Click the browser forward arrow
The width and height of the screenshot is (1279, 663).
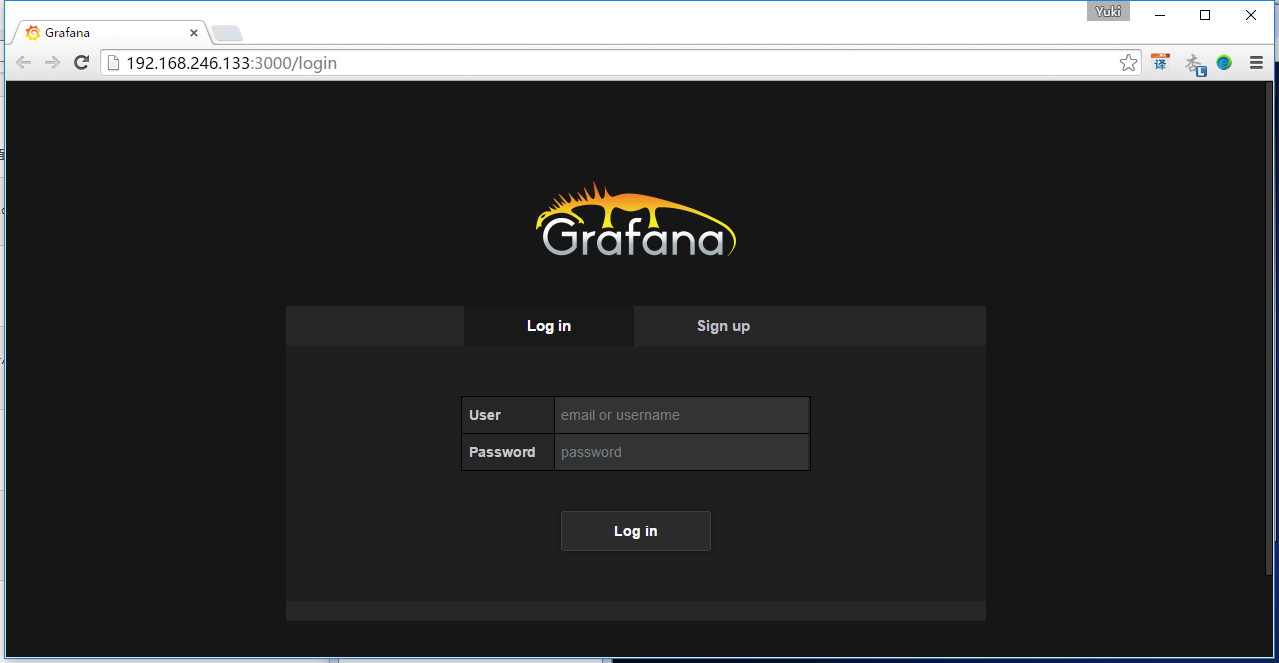coord(52,63)
